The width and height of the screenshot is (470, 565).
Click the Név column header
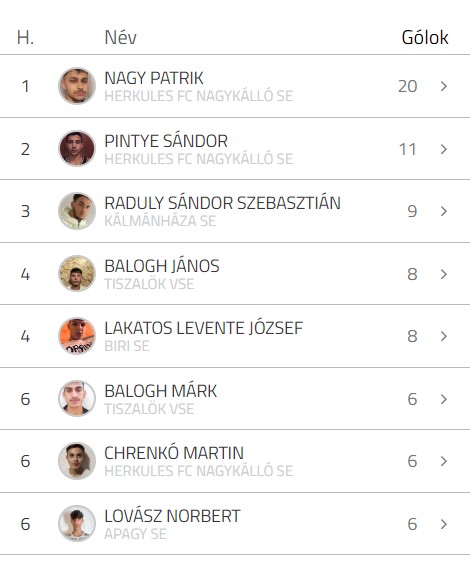click(x=120, y=37)
